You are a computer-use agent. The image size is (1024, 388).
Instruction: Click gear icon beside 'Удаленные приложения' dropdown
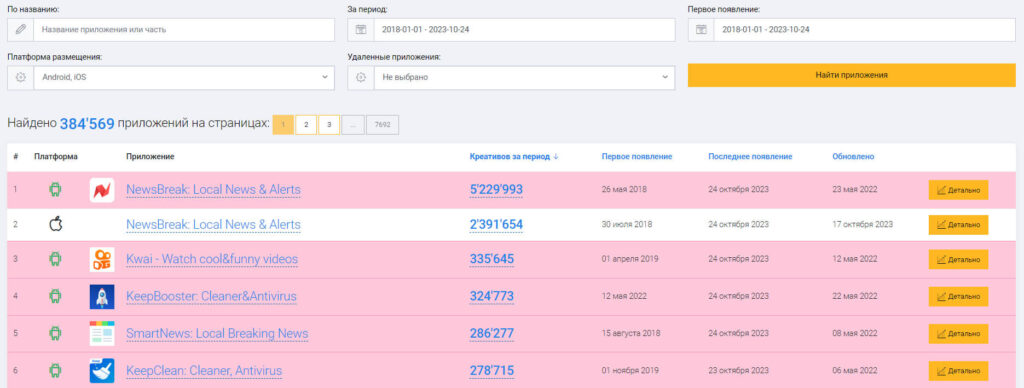coord(360,77)
